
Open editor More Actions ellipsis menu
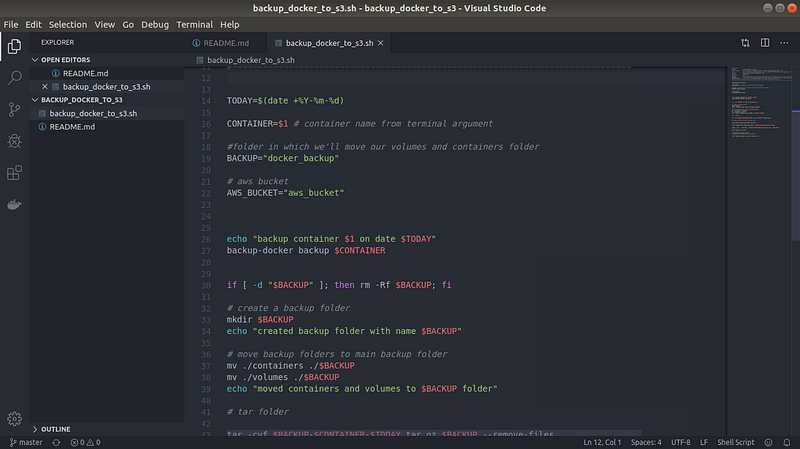[784, 43]
